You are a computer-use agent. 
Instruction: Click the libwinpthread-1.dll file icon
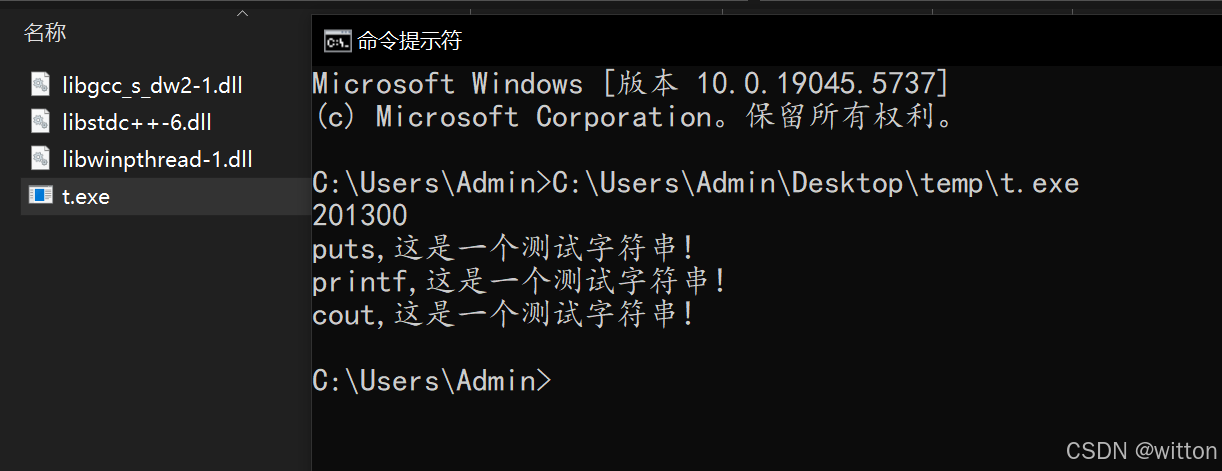41,159
